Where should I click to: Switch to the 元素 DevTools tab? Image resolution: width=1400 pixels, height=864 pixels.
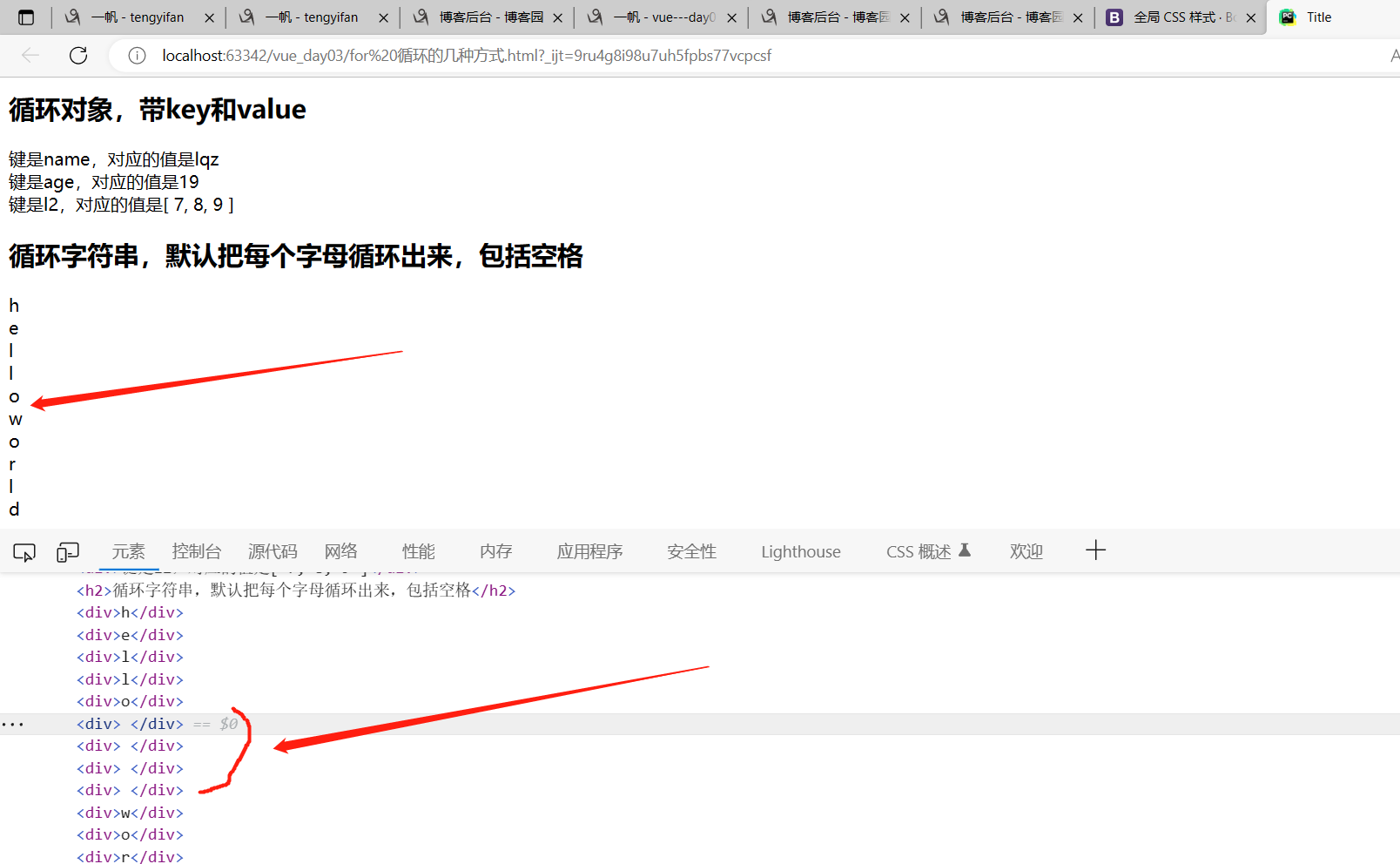point(128,551)
